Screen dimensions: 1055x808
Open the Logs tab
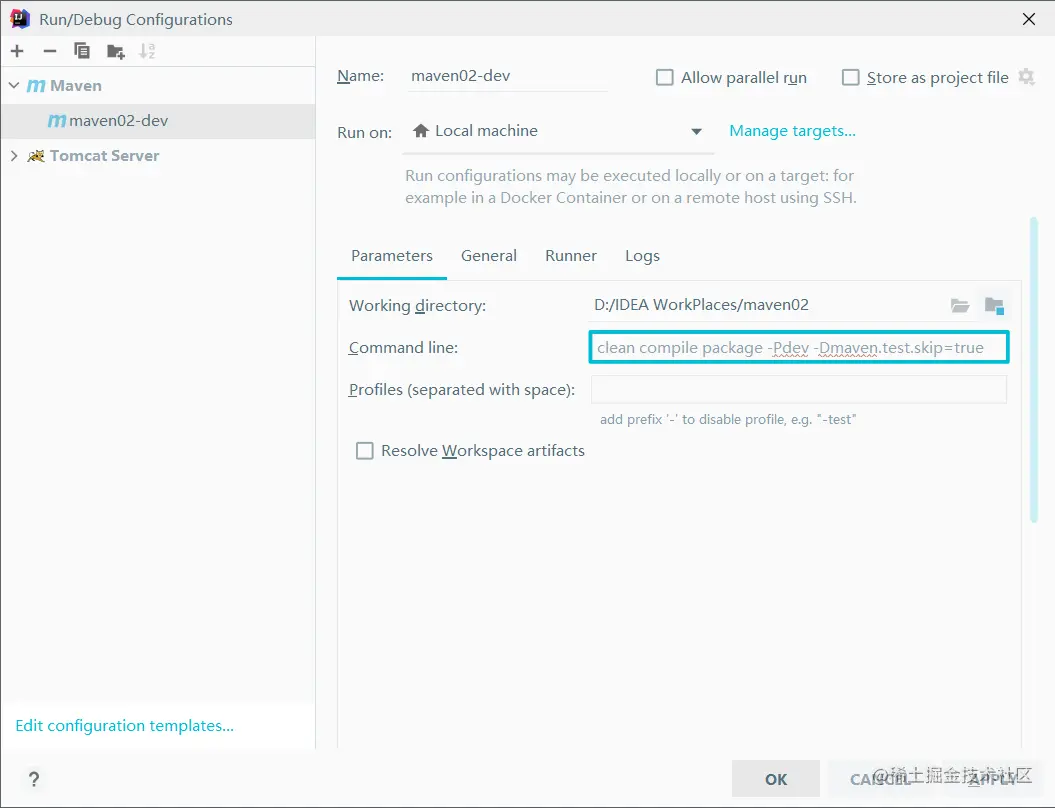click(643, 256)
